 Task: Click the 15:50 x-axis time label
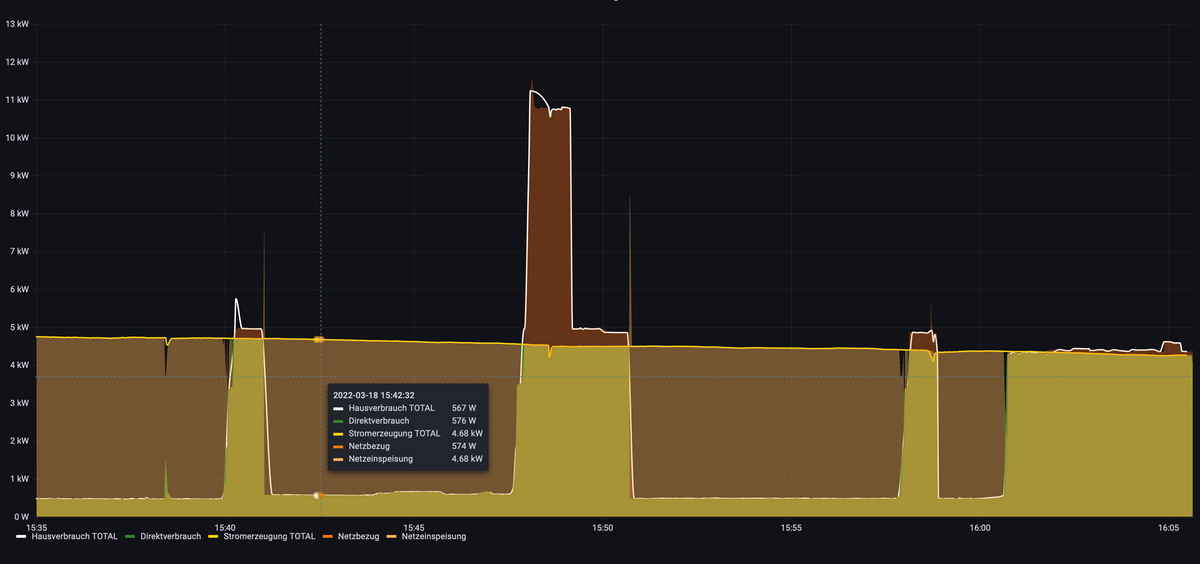(602, 527)
